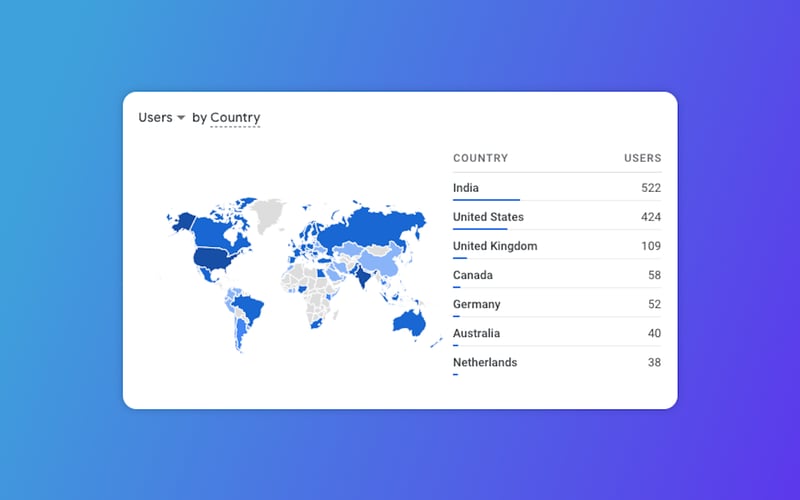The image size is (800, 500).
Task: Select the Netherlands row label
Action: point(485,362)
